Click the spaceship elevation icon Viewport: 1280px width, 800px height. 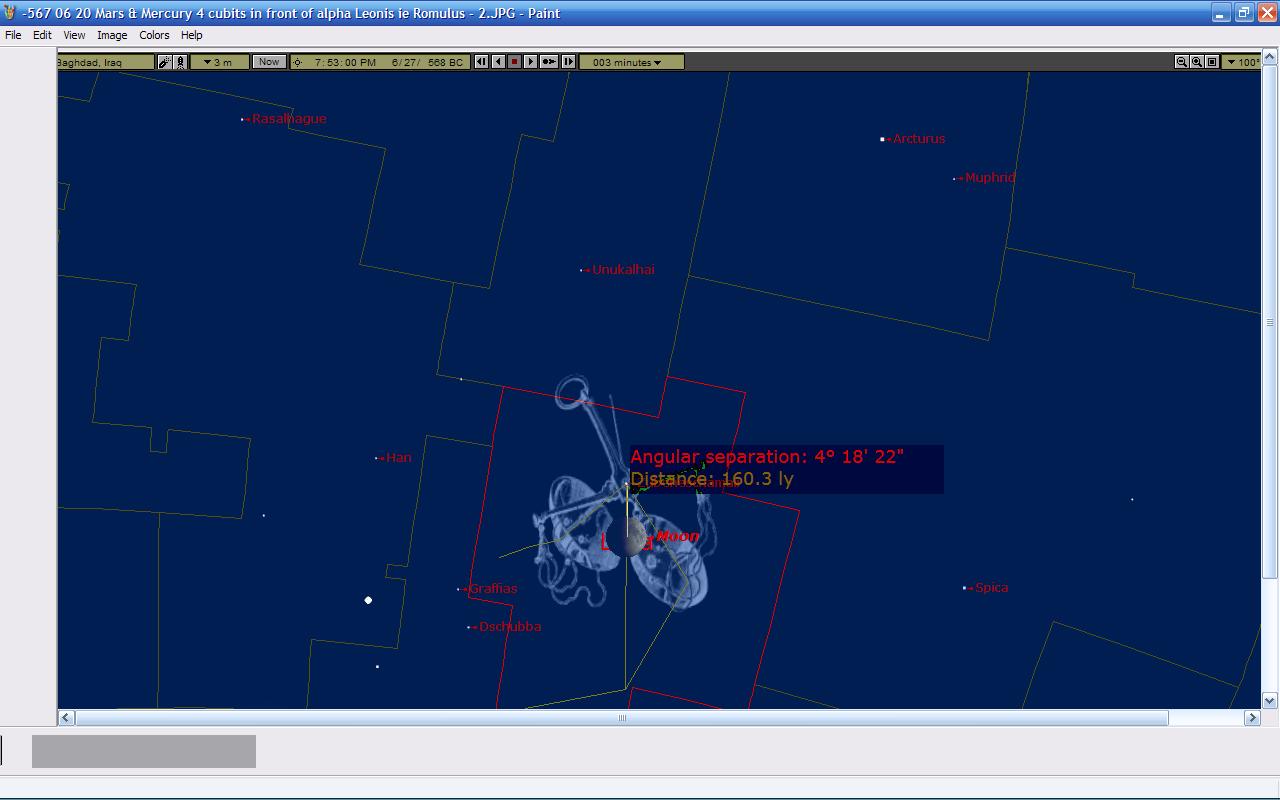coord(181,62)
